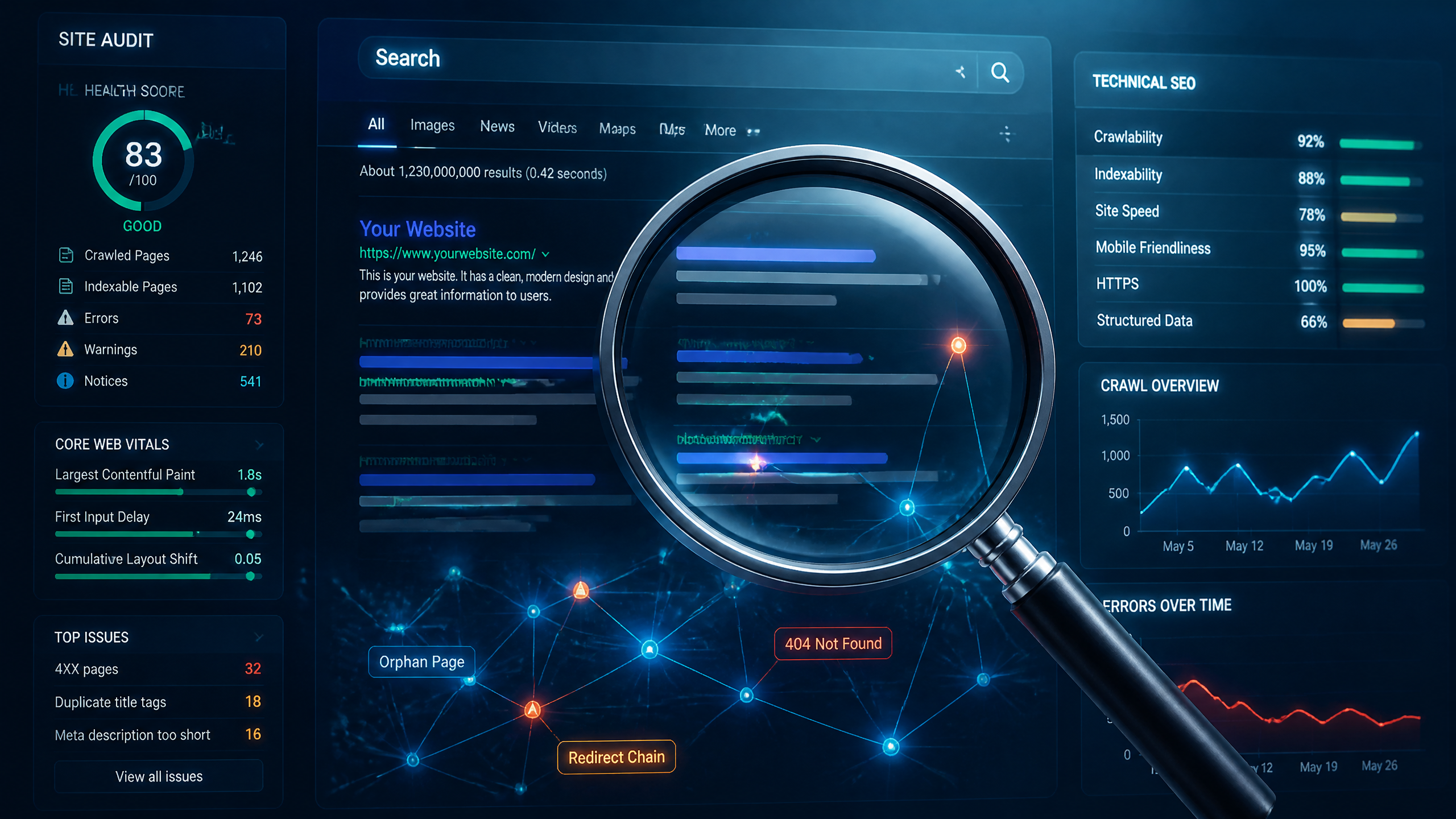
Task: Click the Crawlability progress bar
Action: pyautogui.click(x=1381, y=144)
